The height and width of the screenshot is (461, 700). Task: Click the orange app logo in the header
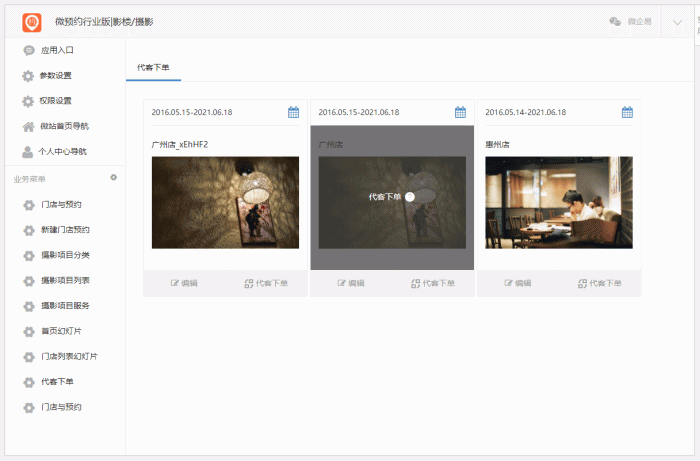[32, 21]
